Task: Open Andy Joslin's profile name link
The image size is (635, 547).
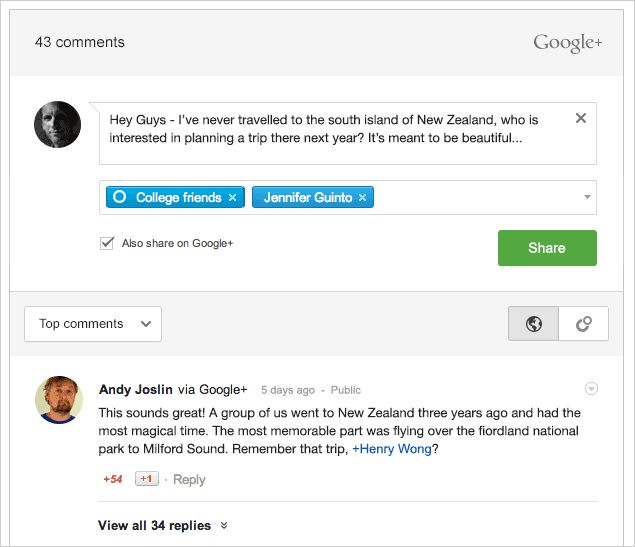Action: click(x=136, y=389)
